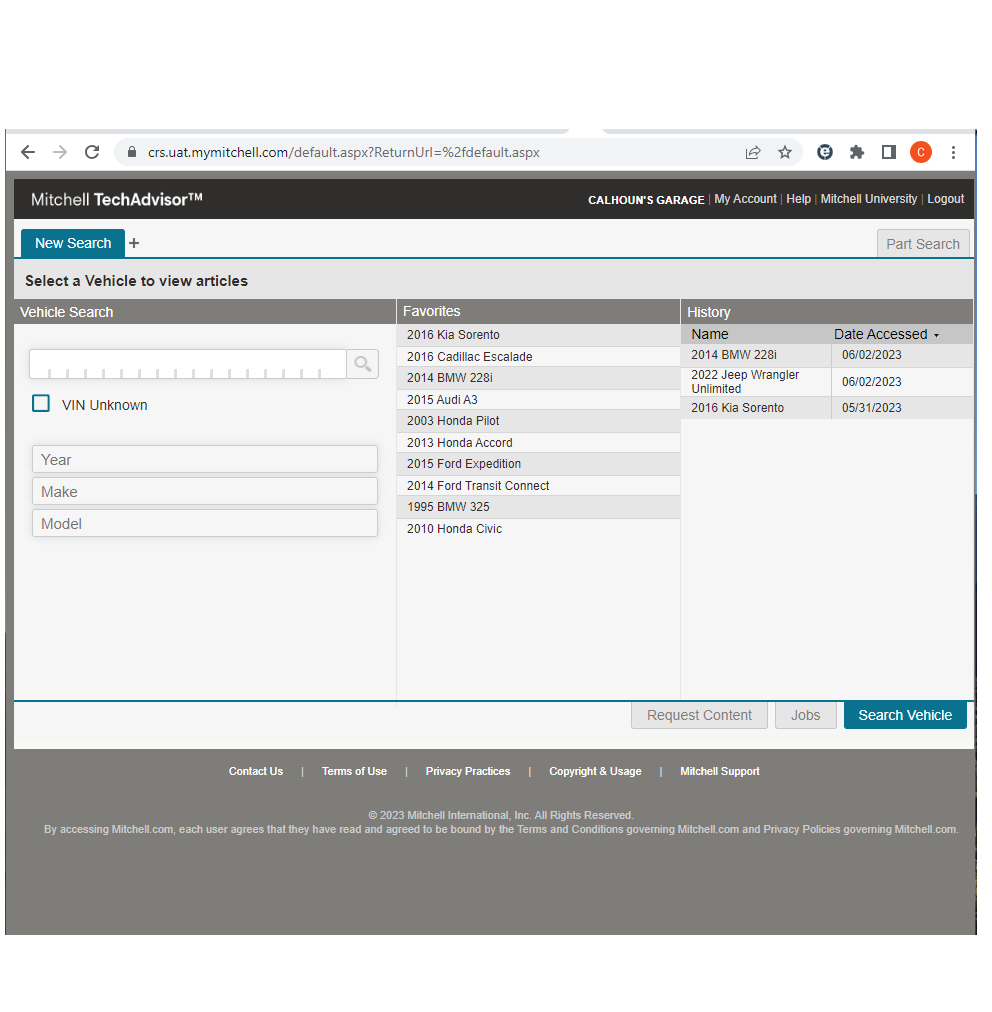Image resolution: width=992 pixels, height=1012 pixels.
Task: Open Privacy Practices footer link
Action: (x=468, y=771)
